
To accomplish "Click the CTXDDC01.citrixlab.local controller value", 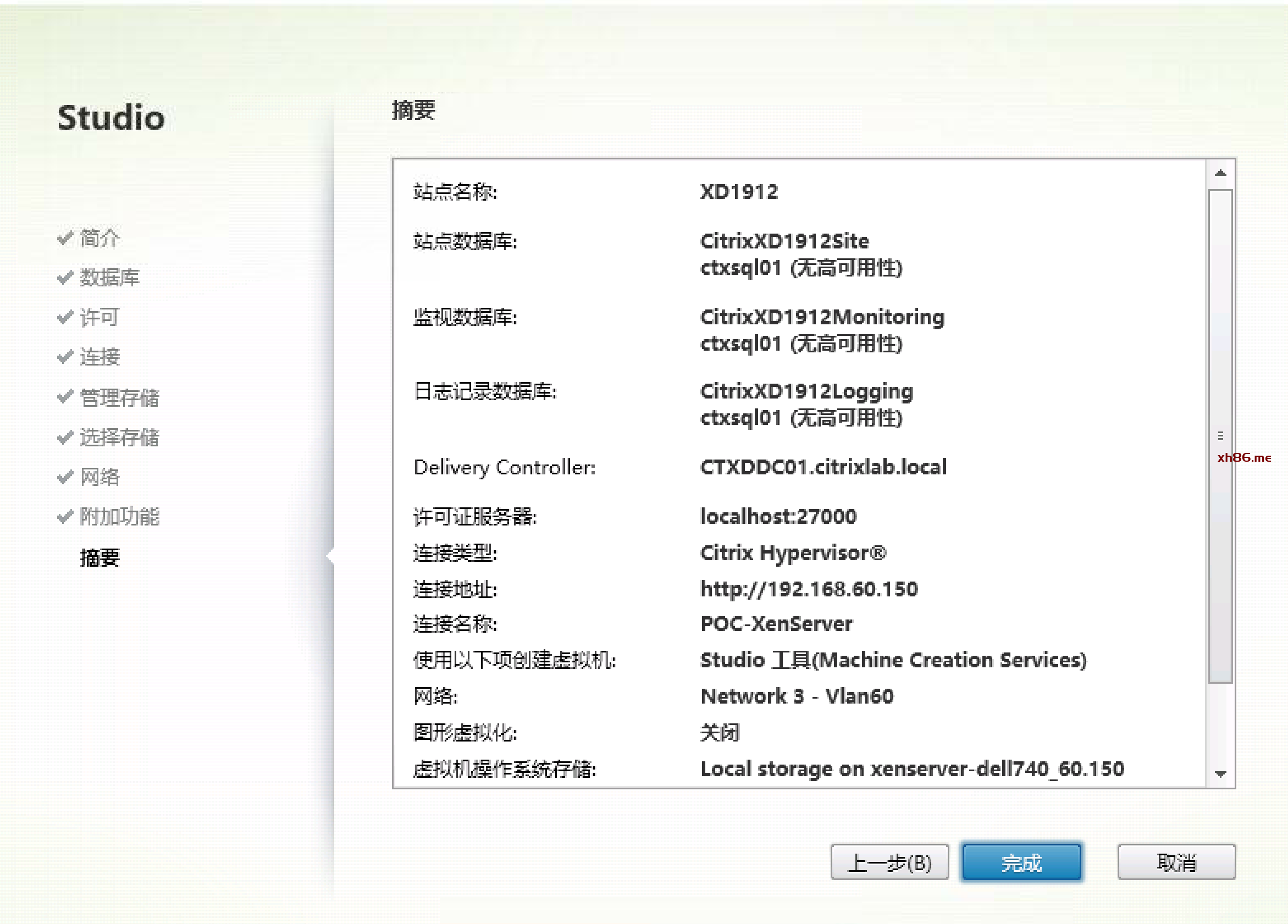I will pos(823,467).
